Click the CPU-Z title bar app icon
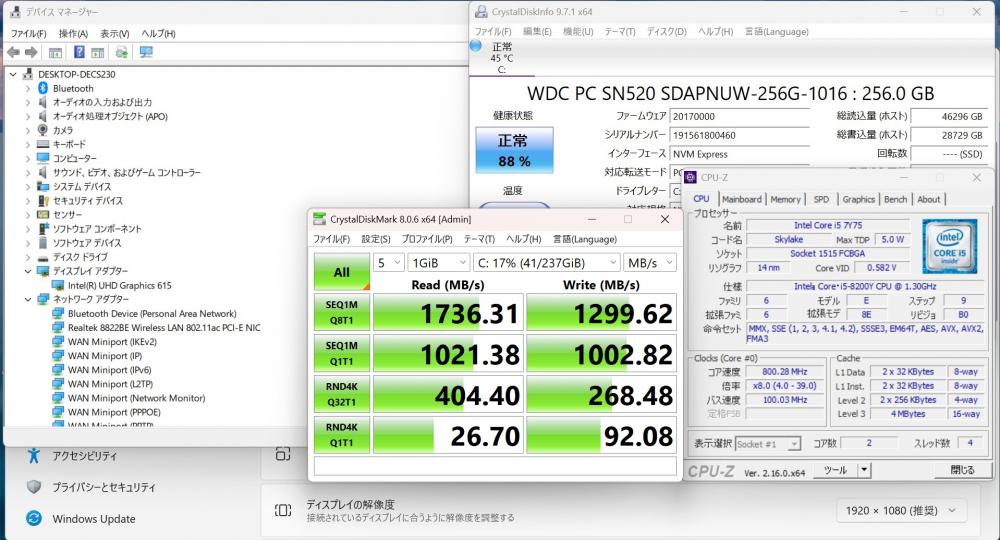This screenshot has width=1000, height=540. pos(690,177)
